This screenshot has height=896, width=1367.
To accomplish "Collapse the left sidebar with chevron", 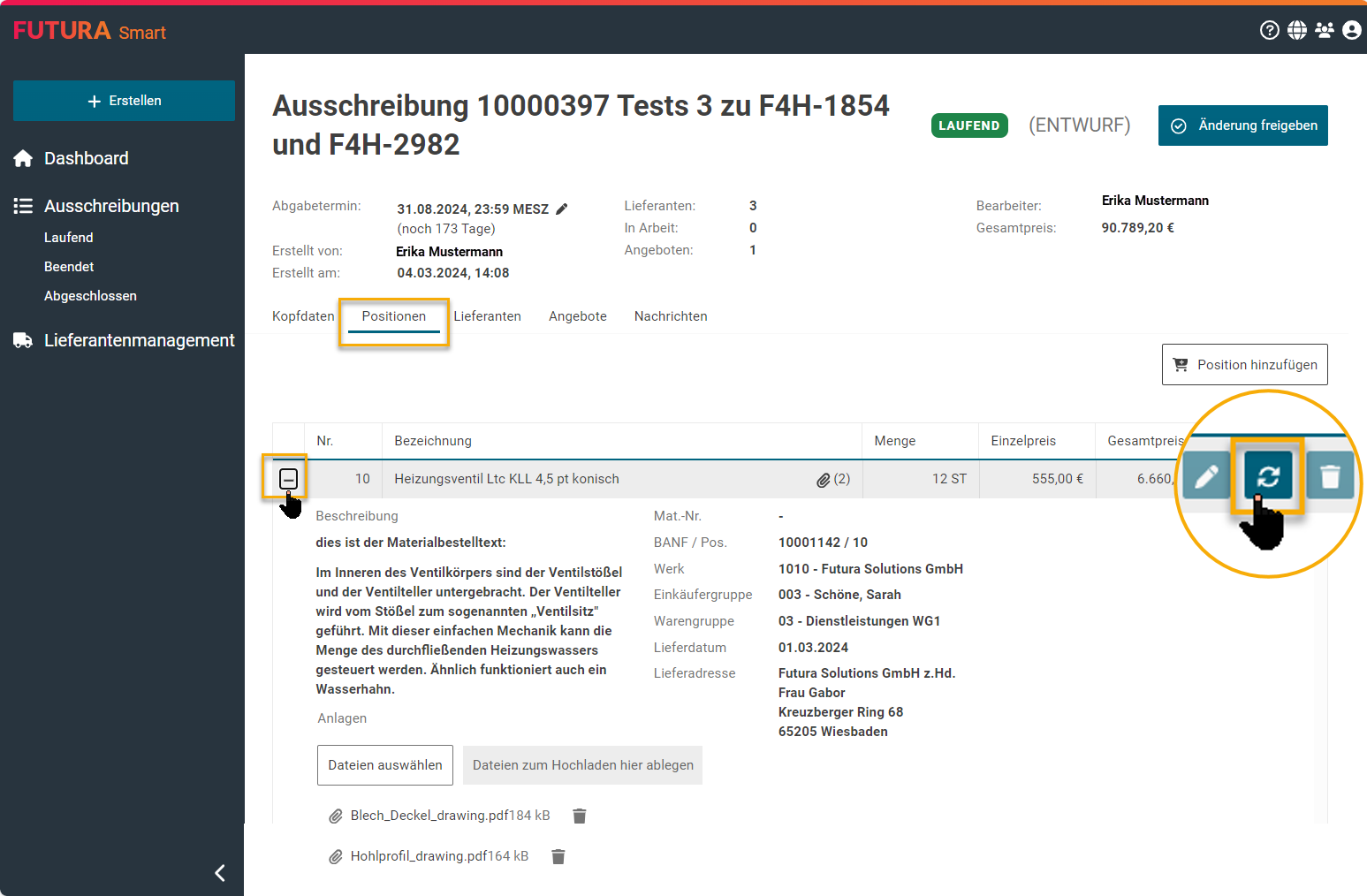I will (x=220, y=873).
